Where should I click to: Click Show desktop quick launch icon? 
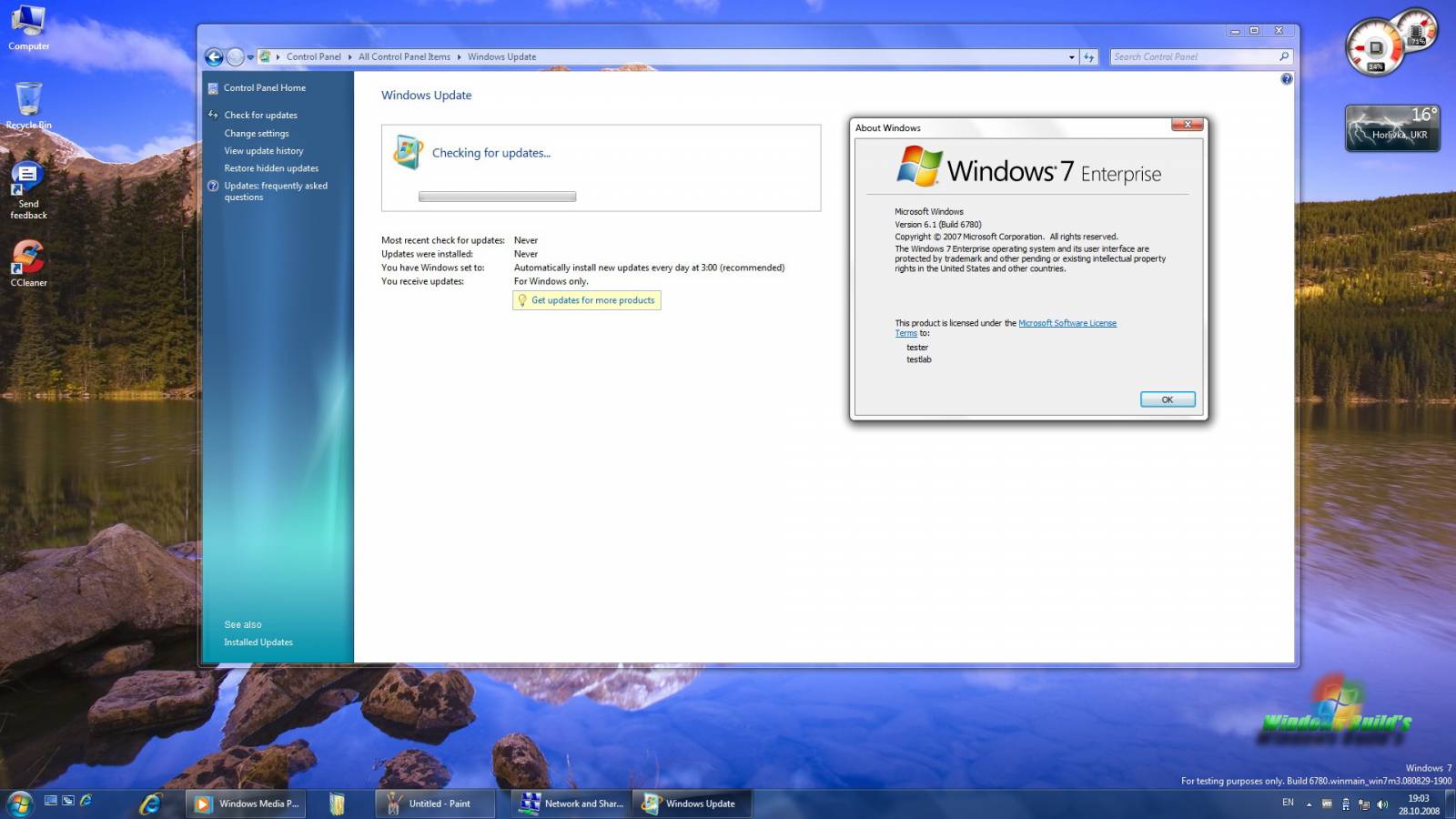[51, 801]
